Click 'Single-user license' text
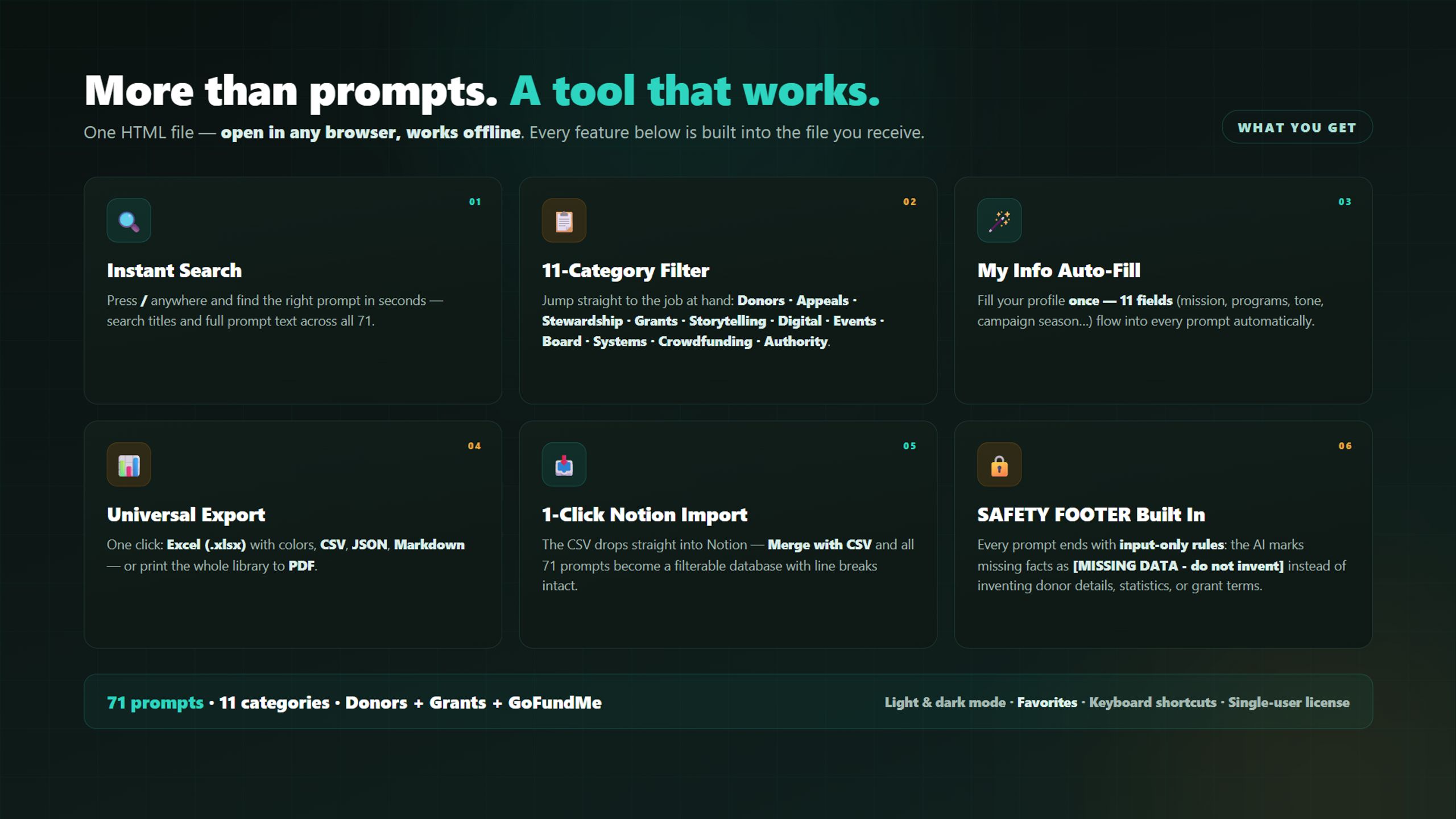Image resolution: width=1456 pixels, height=819 pixels. pyautogui.click(x=1289, y=703)
